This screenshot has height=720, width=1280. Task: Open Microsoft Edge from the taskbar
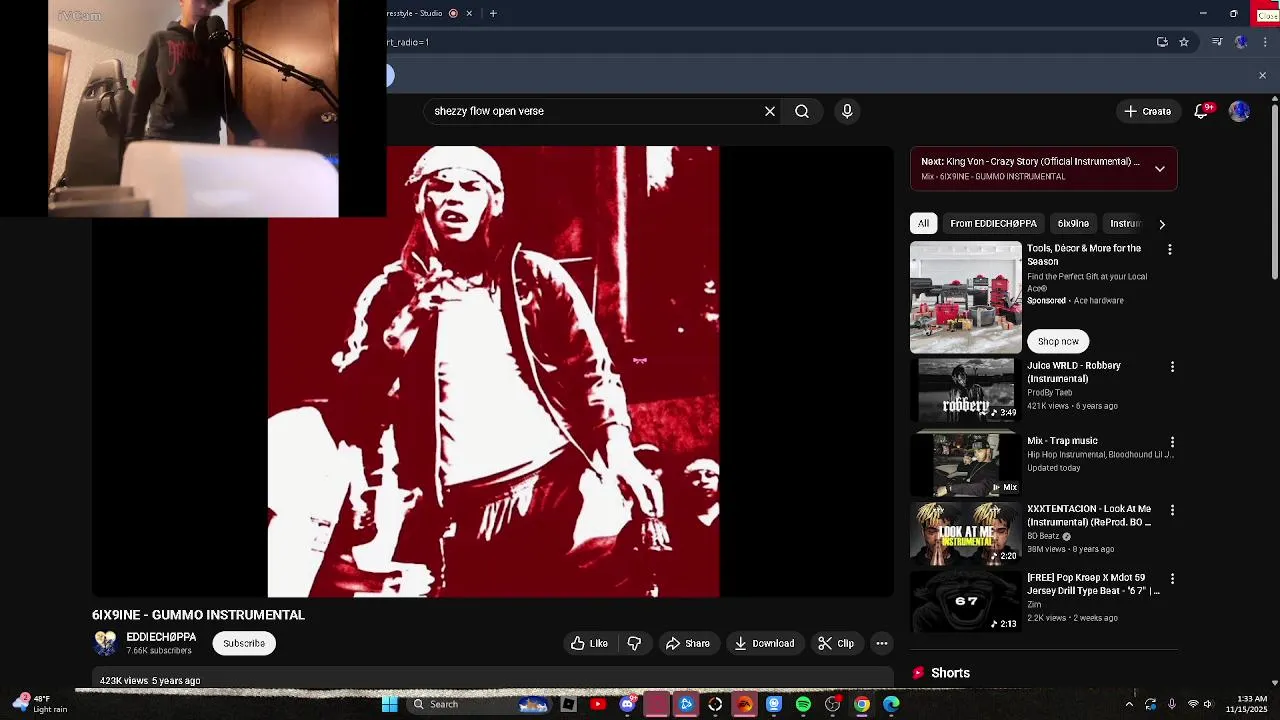tap(891, 704)
